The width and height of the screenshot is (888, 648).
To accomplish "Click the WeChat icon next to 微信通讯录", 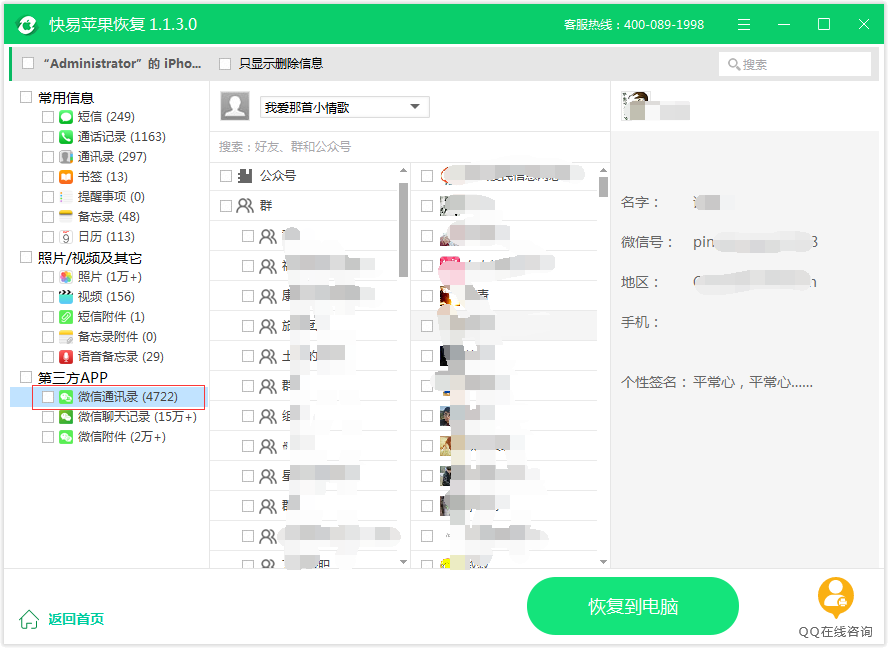I will [66, 397].
